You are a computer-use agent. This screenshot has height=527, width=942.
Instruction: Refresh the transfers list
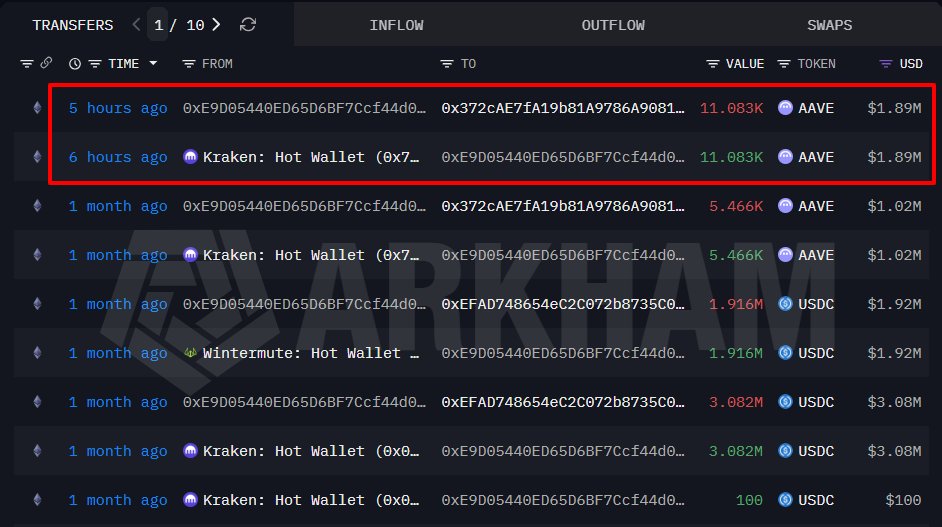pos(248,25)
